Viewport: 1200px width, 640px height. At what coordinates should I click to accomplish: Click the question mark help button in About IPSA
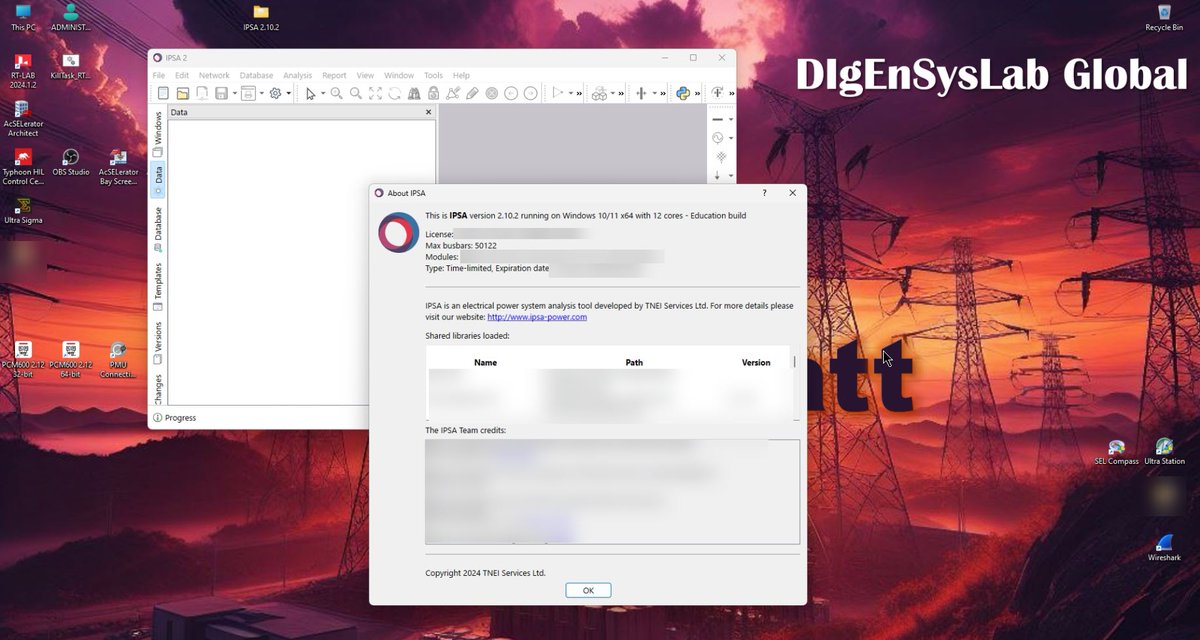click(765, 193)
